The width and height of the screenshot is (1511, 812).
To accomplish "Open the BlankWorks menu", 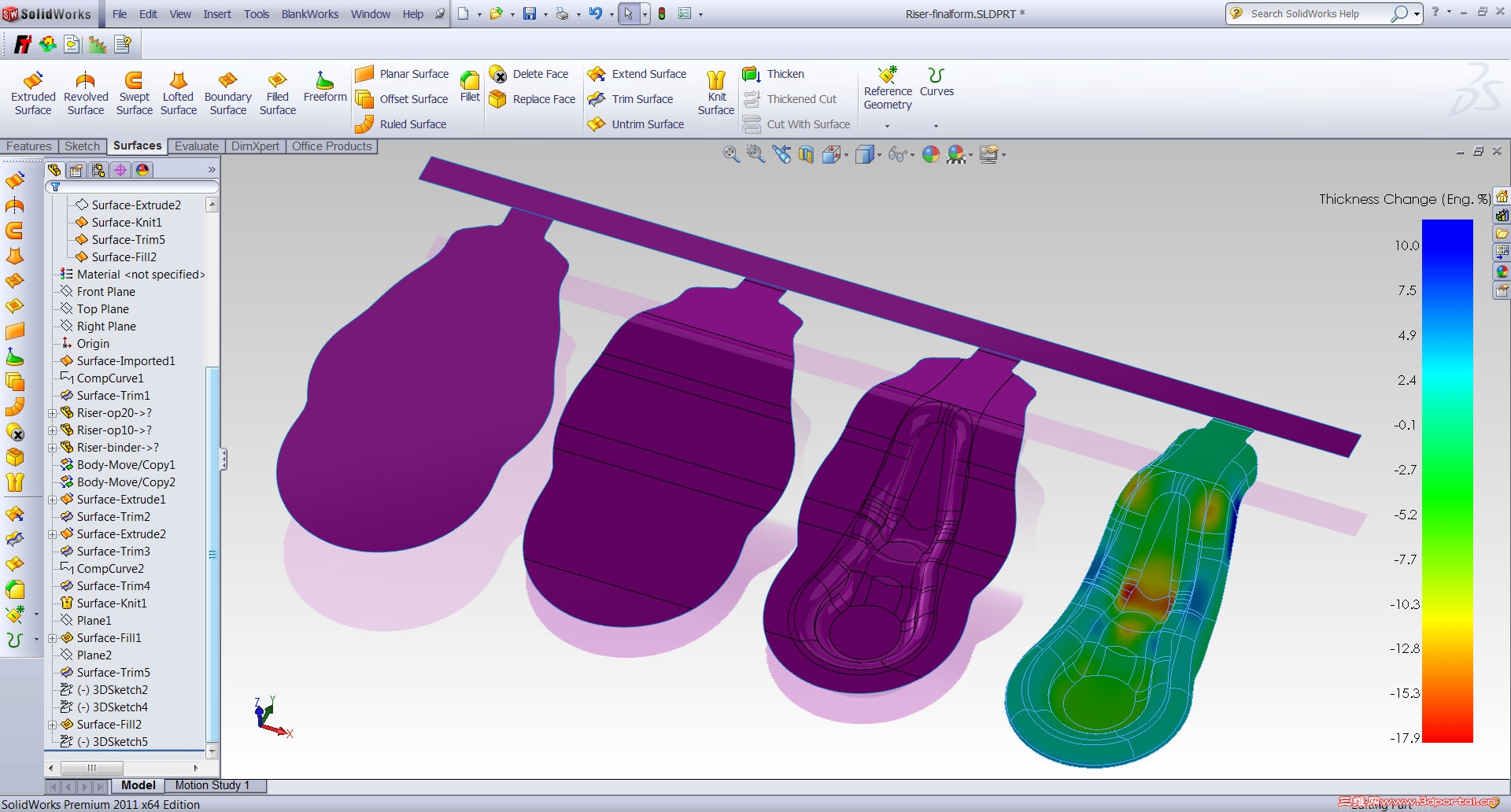I will point(310,14).
